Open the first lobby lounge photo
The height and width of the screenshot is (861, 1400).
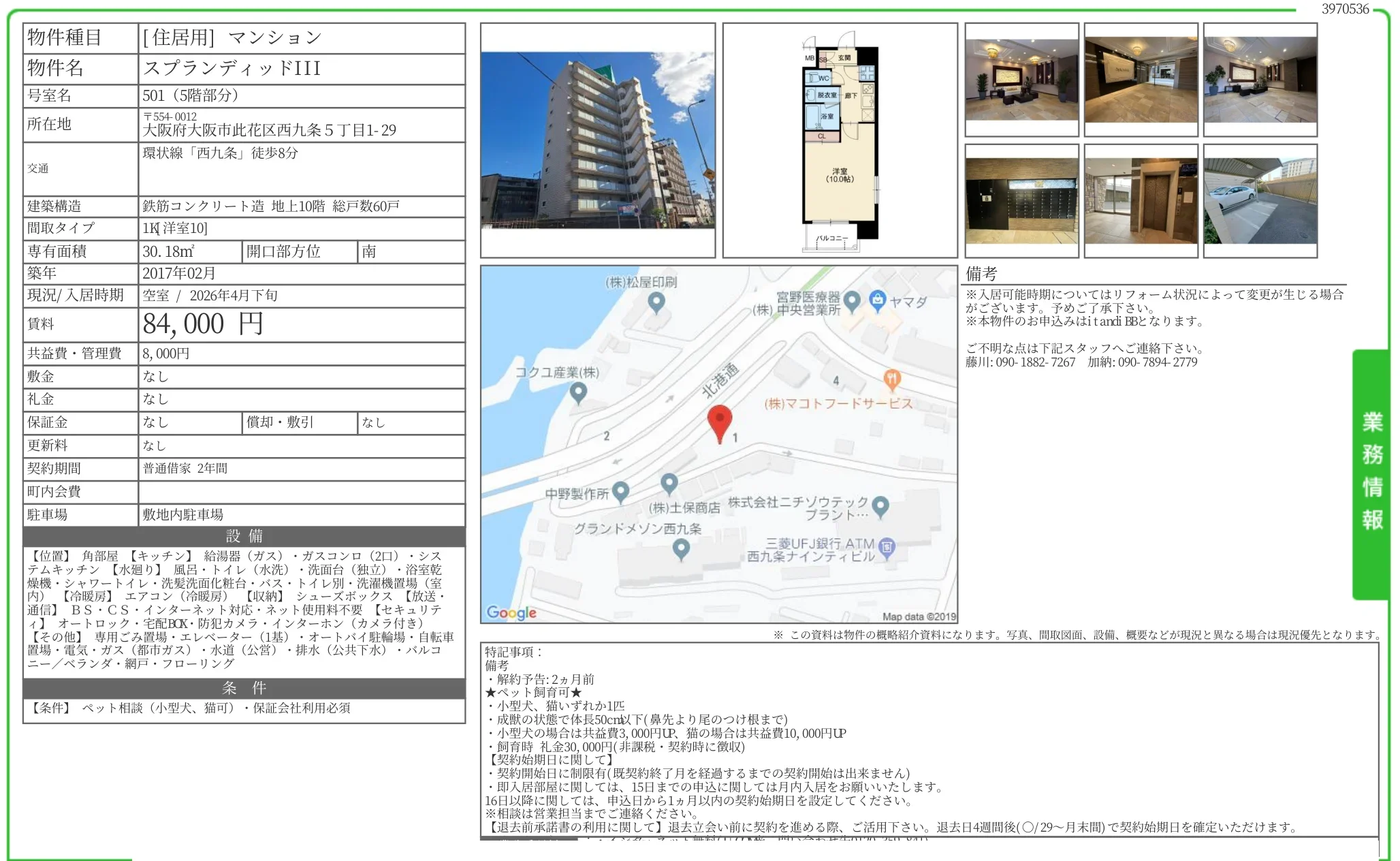click(x=1021, y=80)
